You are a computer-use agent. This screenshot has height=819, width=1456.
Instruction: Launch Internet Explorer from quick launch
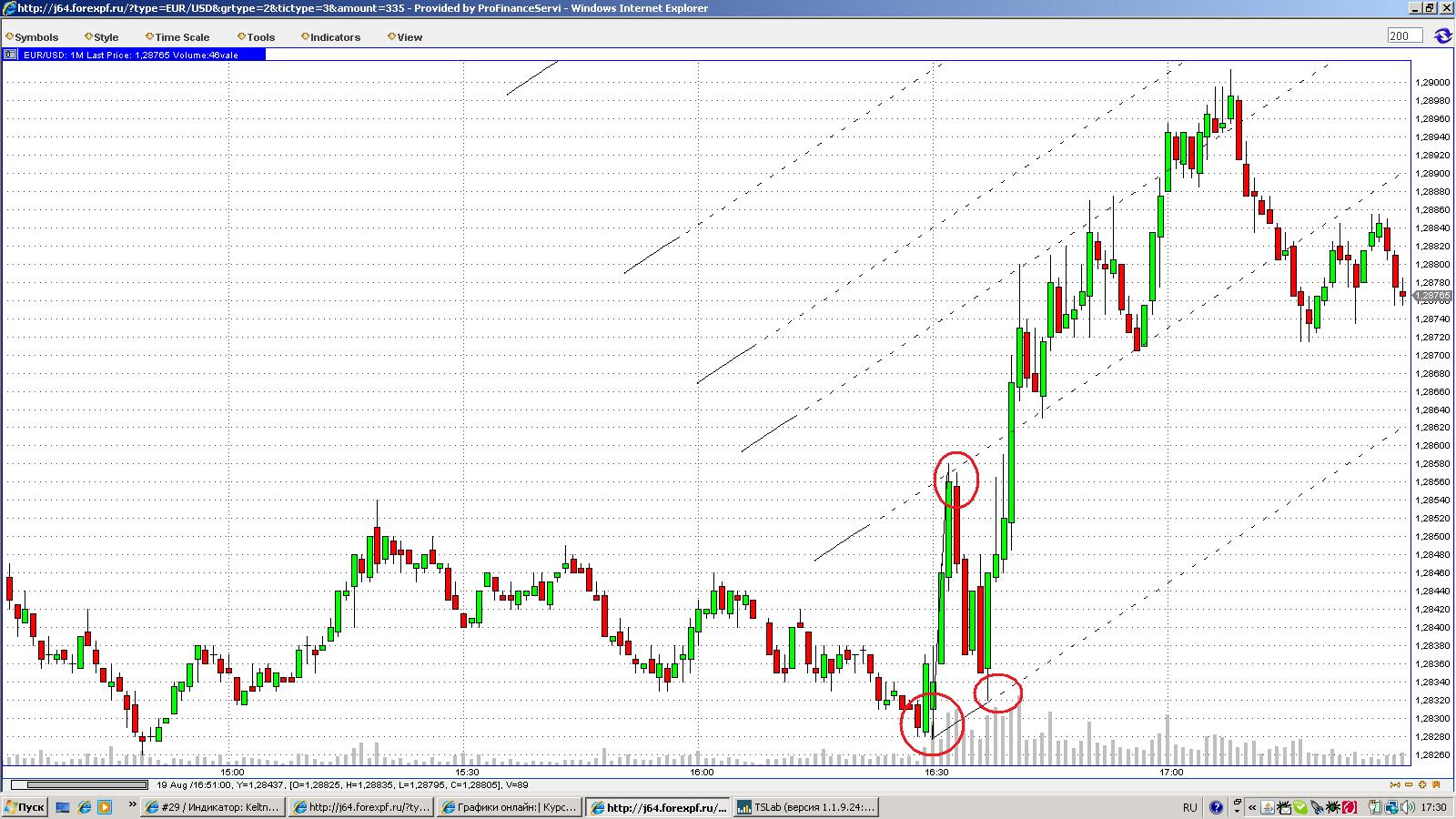tap(85, 807)
